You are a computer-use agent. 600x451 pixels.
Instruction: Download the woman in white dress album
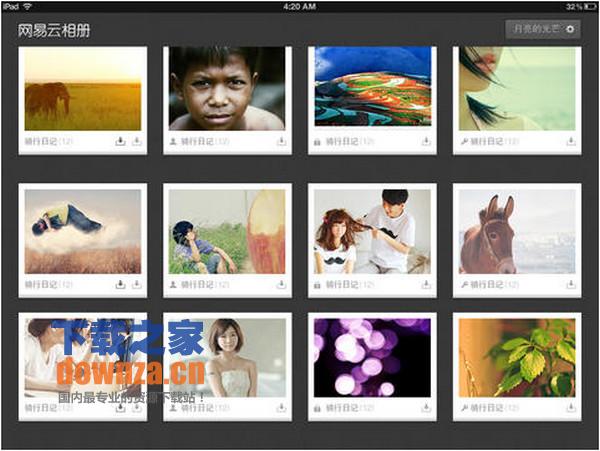pos(281,408)
